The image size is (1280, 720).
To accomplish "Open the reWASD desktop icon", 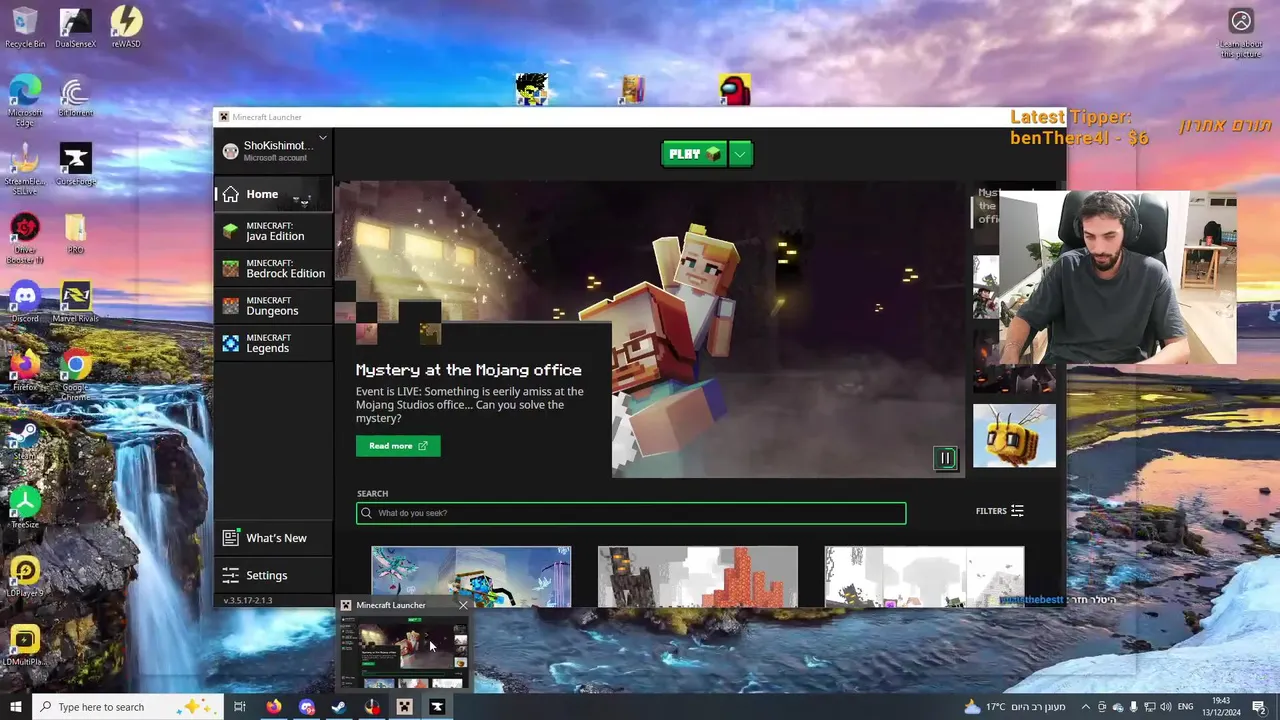I will coord(126,27).
